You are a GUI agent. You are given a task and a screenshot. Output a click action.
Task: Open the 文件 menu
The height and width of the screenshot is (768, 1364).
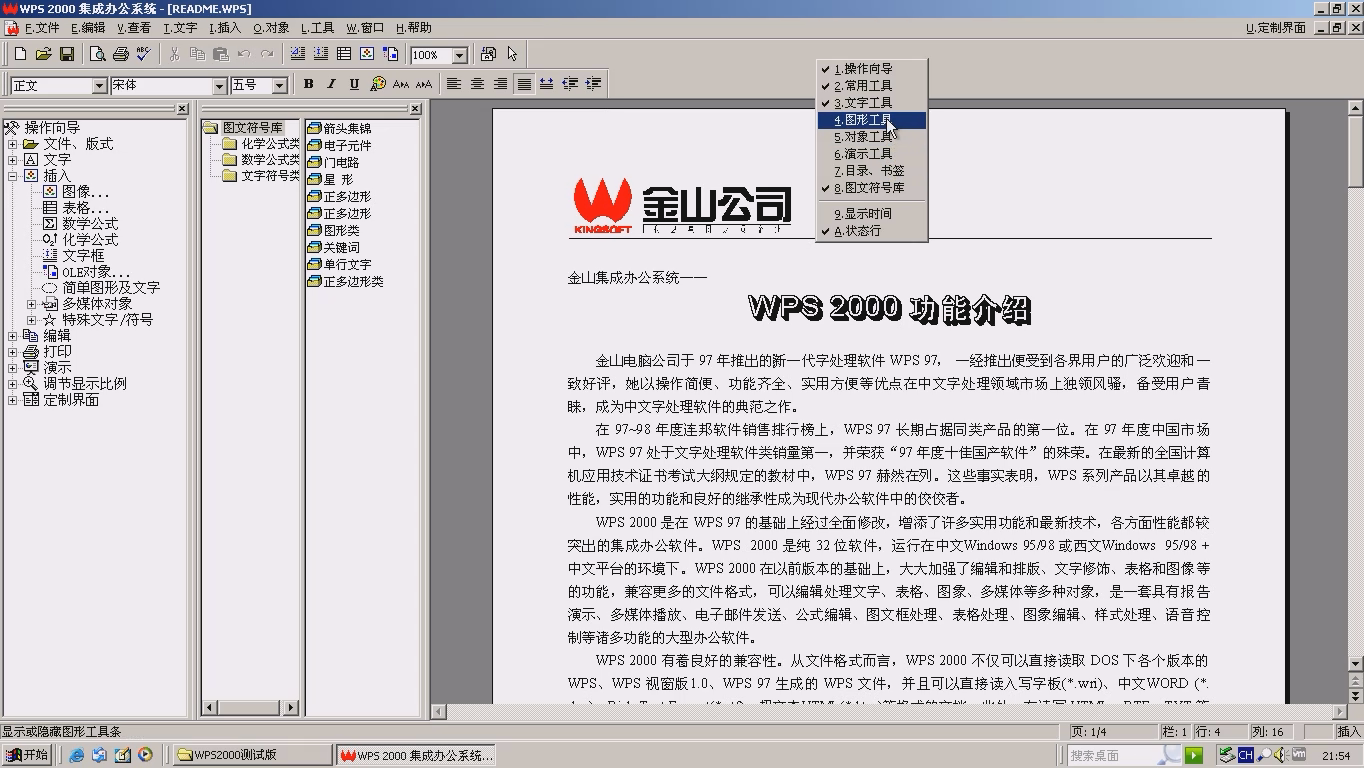(42, 28)
